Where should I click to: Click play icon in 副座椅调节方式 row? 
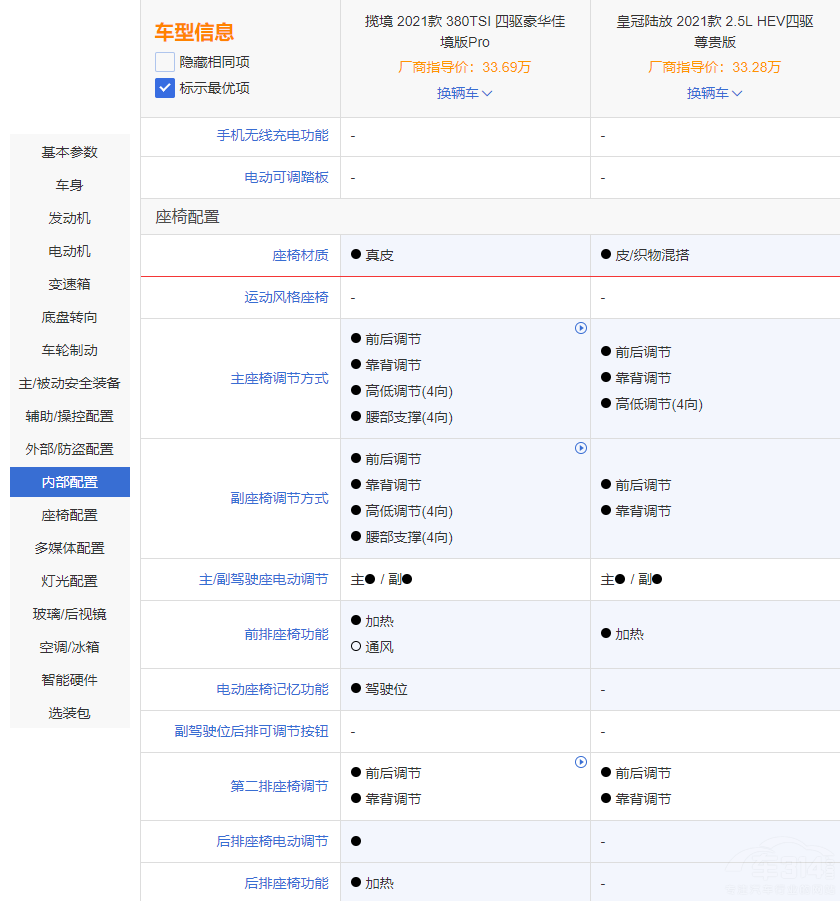point(581,448)
